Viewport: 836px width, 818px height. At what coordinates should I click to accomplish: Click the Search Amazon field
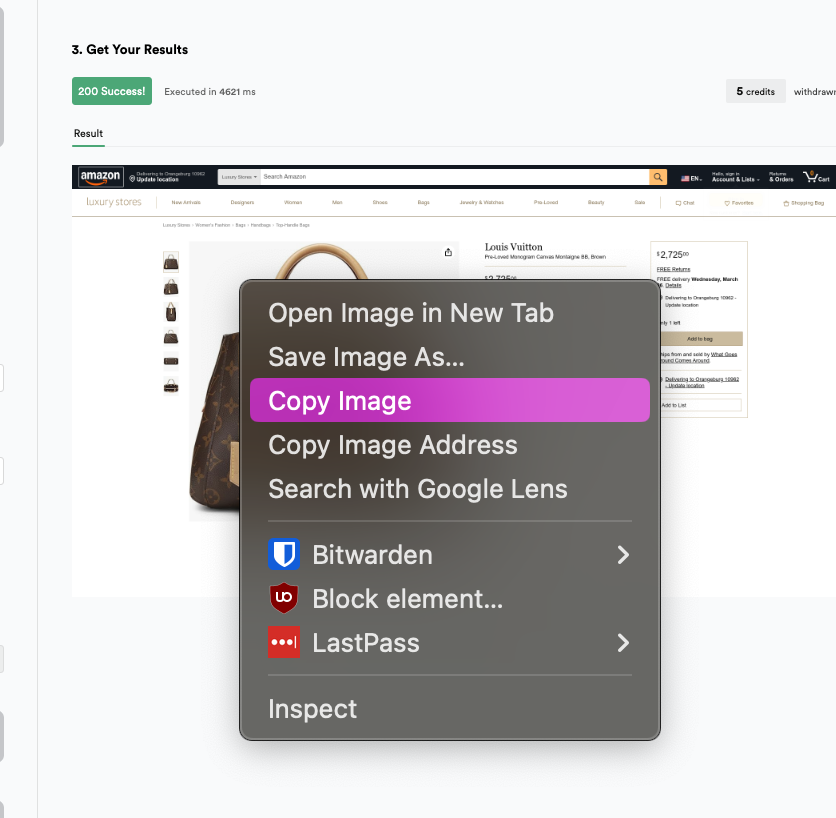coord(455,177)
